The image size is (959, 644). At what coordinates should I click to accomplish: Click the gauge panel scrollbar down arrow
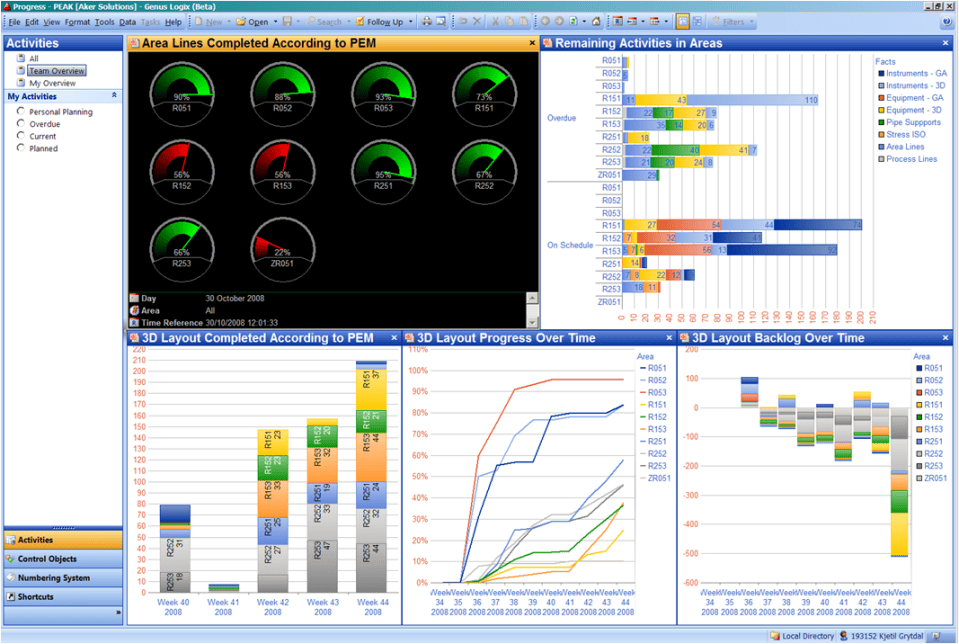[x=532, y=322]
